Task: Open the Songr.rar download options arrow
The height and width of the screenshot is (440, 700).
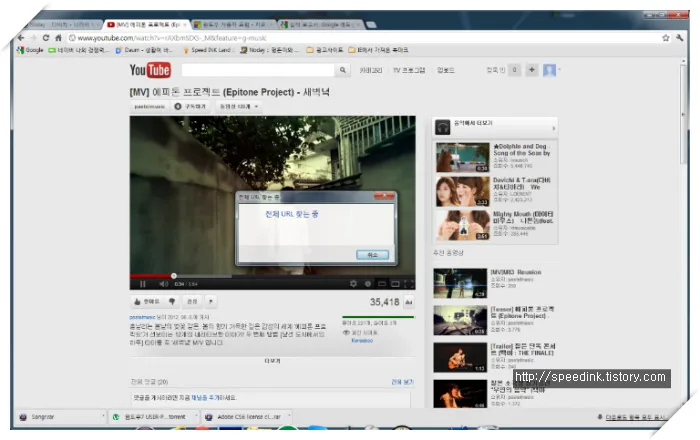Action: [x=103, y=416]
